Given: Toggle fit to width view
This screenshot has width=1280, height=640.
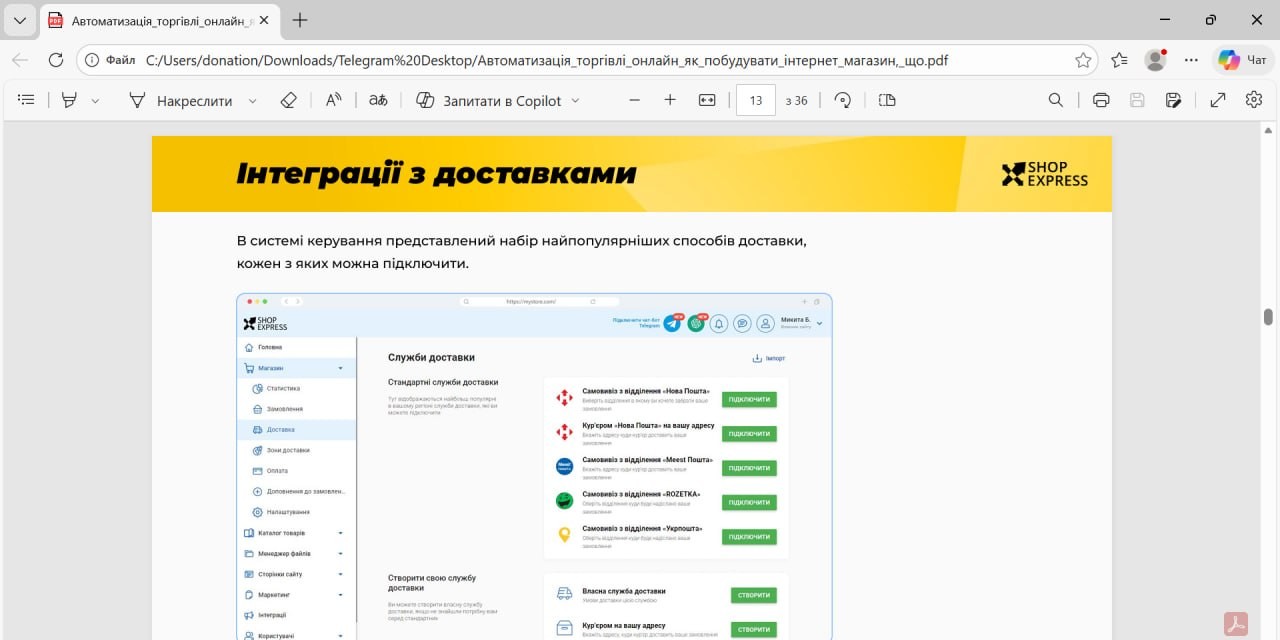Looking at the screenshot, I should pos(707,100).
